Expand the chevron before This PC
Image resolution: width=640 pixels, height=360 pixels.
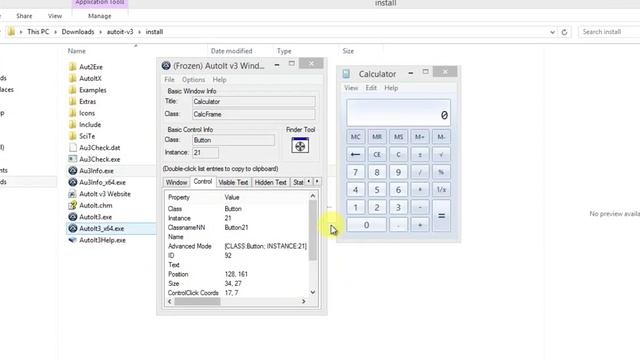click(x=21, y=32)
